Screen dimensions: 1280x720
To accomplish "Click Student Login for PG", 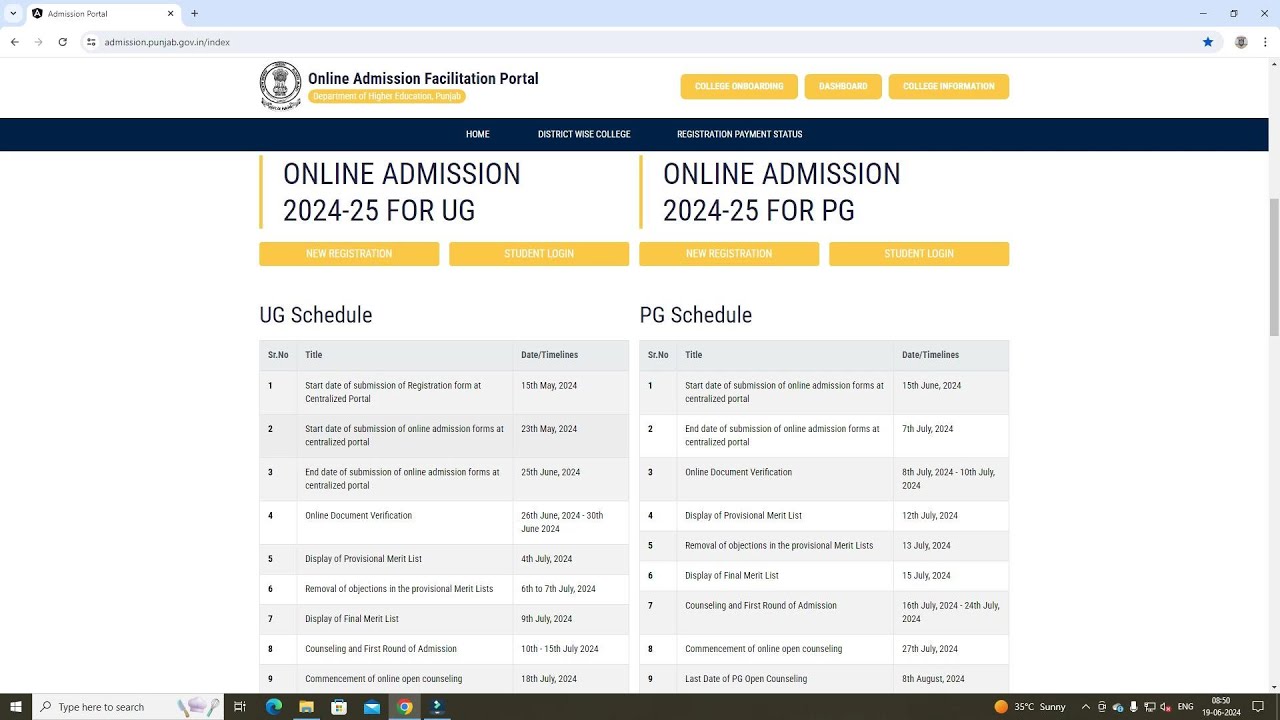I will (919, 254).
